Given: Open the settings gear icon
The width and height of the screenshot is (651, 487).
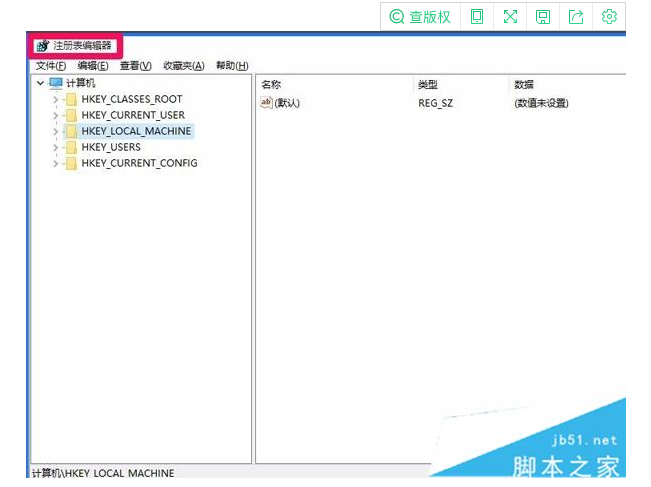Looking at the screenshot, I should tap(609, 17).
